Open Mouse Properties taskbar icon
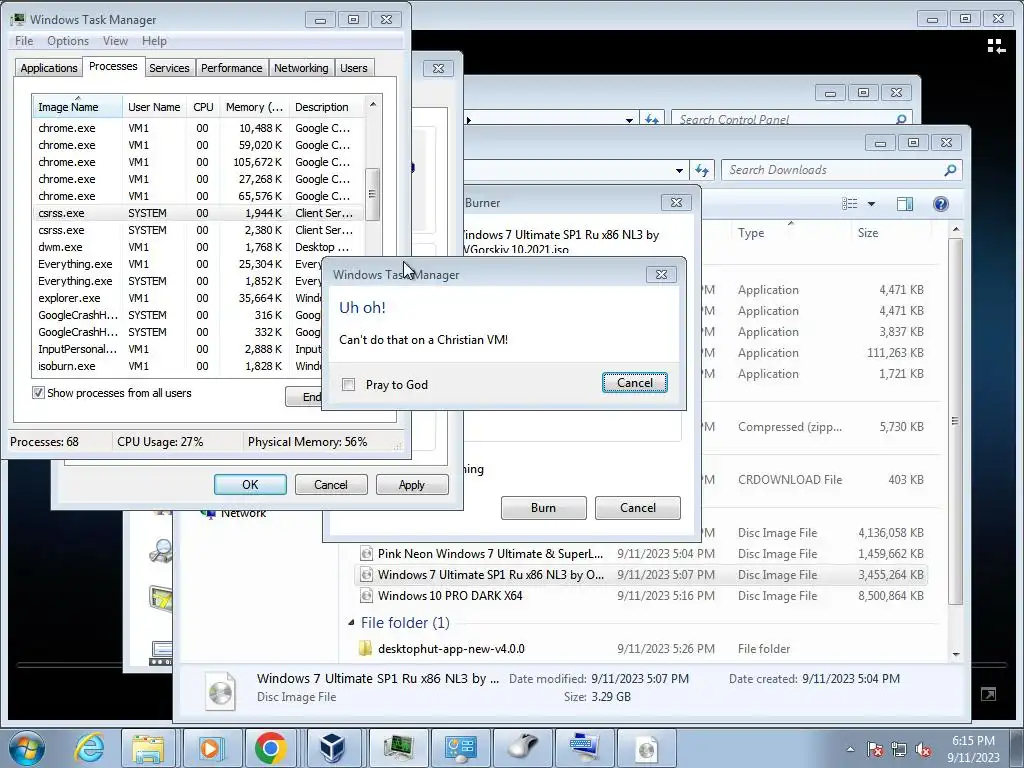Viewport: 1024px width, 768px height. pos(522,748)
